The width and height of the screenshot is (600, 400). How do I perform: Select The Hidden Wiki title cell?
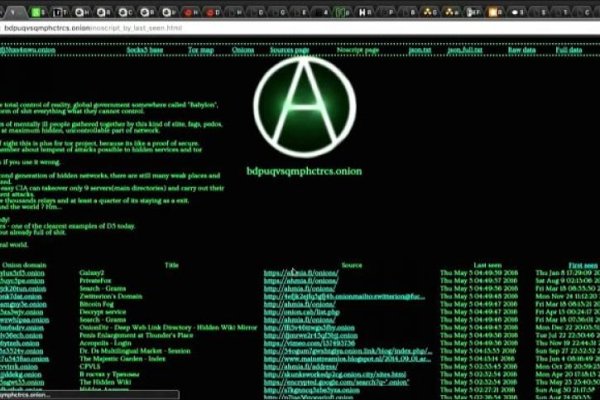(105, 382)
